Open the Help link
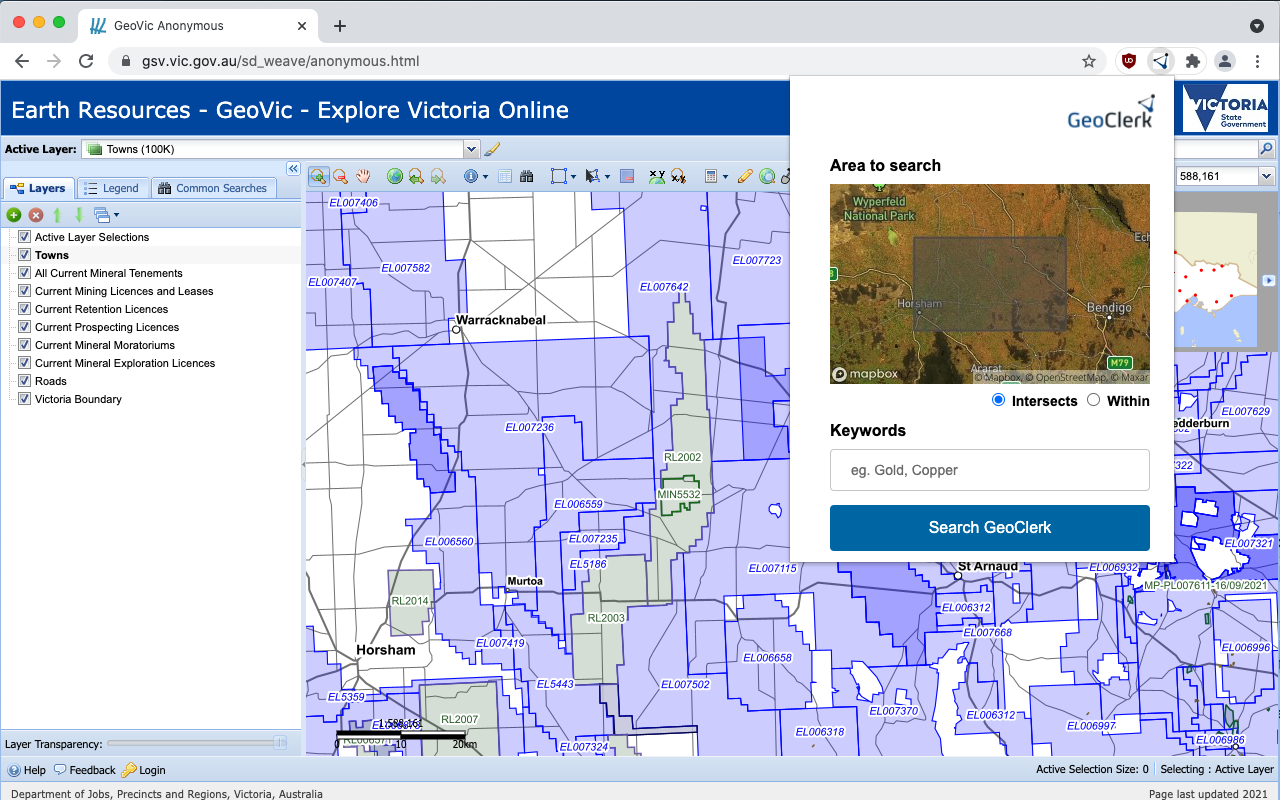 coord(27,770)
